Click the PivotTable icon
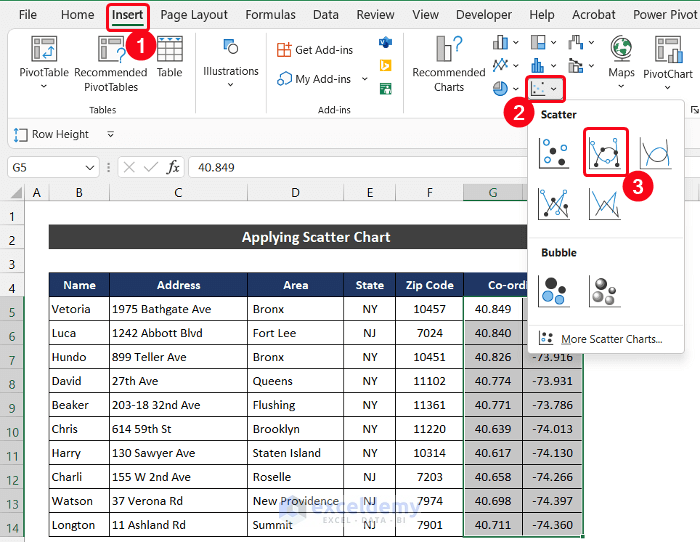Screen dimensions: 700x542 pos(44,50)
